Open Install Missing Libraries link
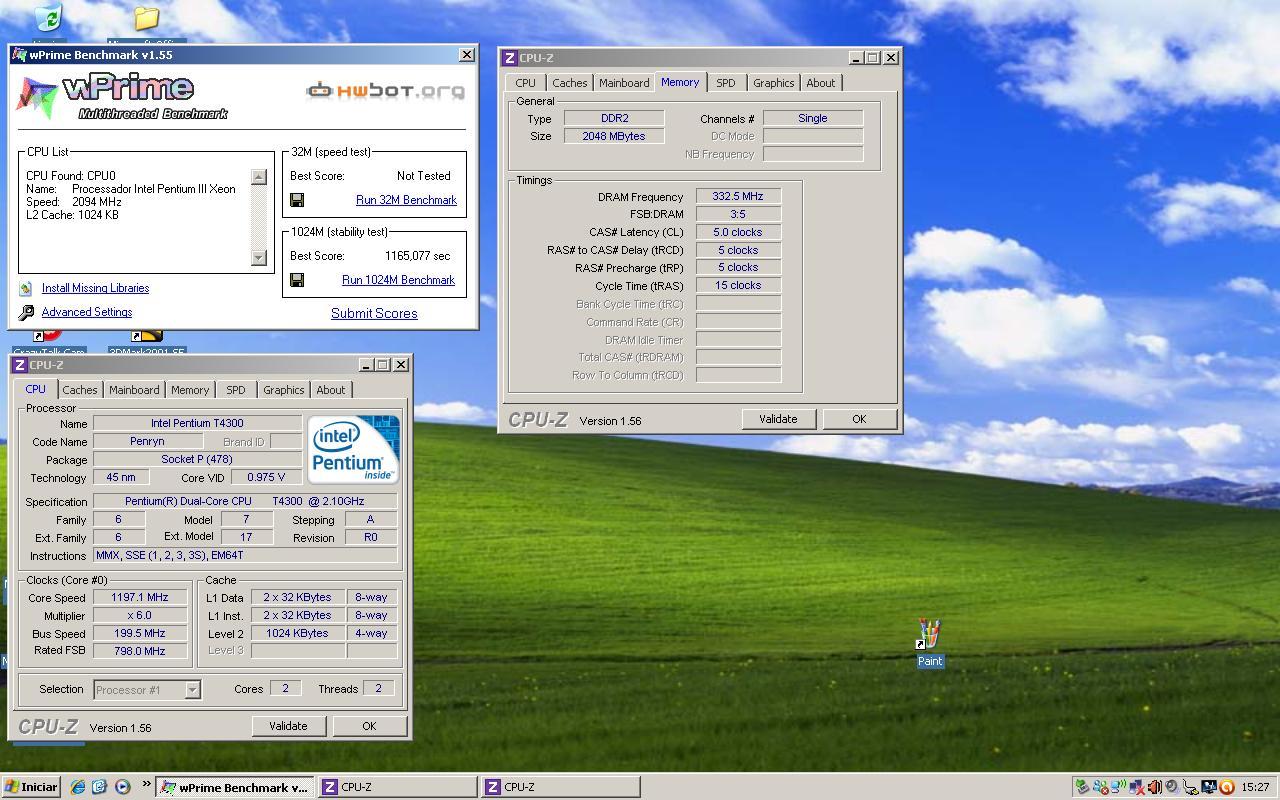This screenshot has height=800, width=1280. [95, 288]
